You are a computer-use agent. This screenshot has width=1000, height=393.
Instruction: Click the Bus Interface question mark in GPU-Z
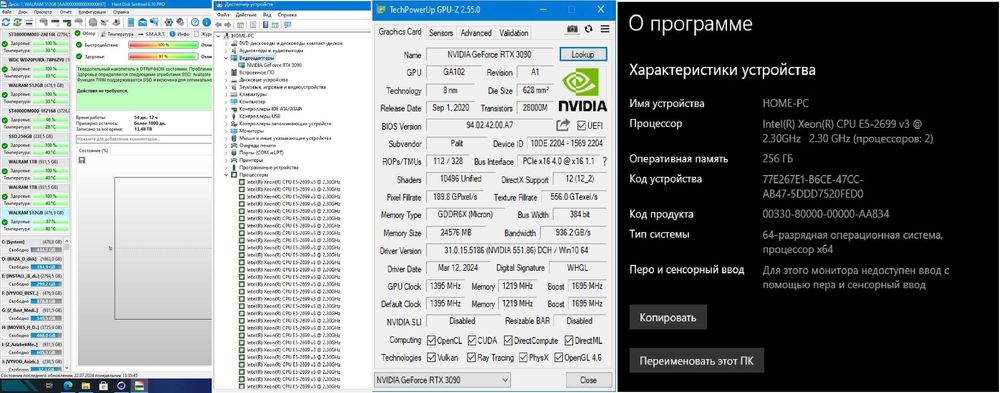[605, 161]
